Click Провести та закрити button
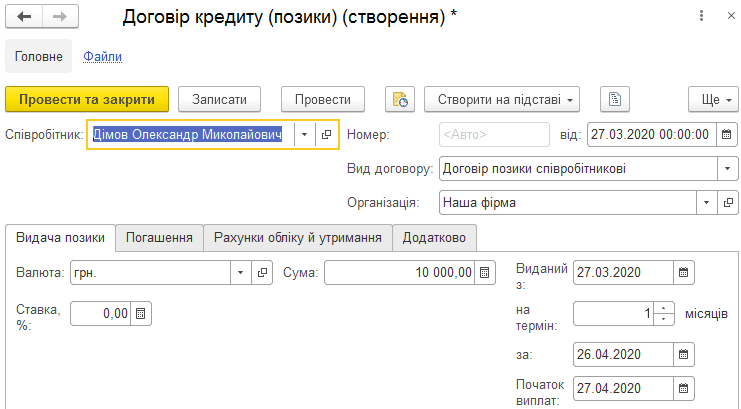This screenshot has height=409, width=741. (87, 99)
